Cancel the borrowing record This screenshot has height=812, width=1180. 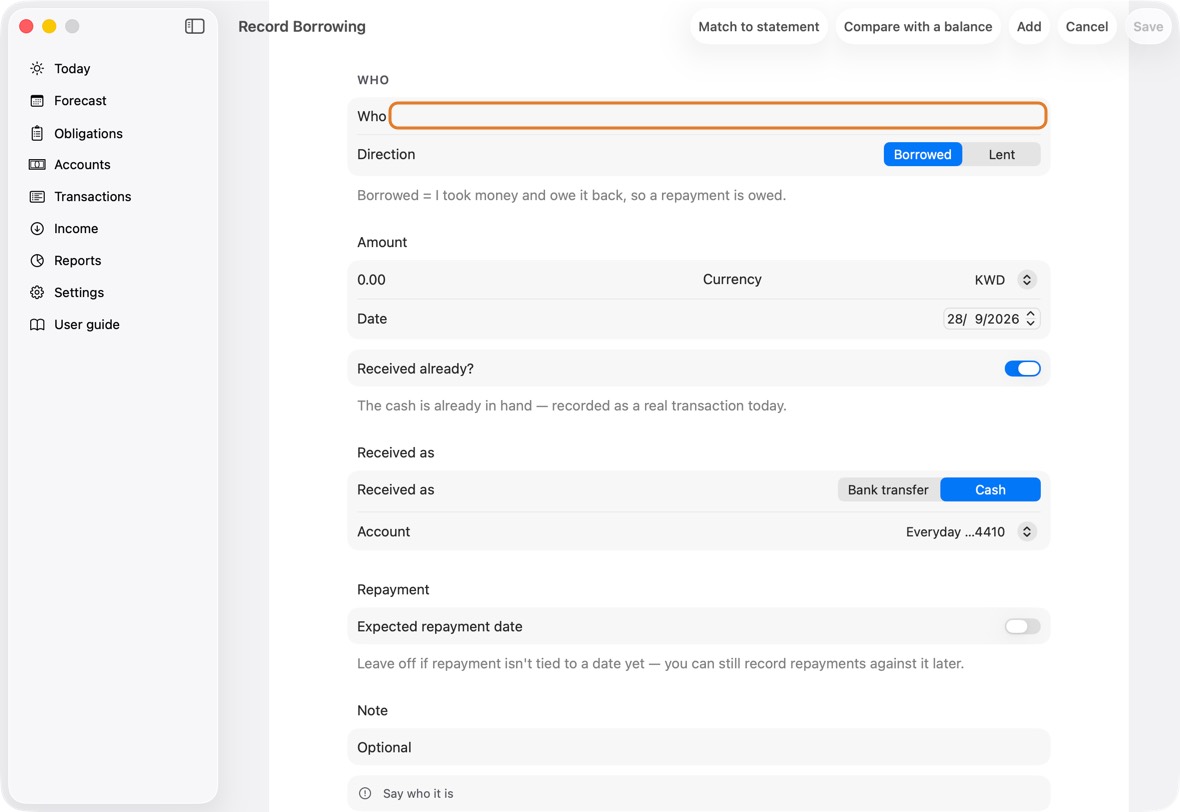[x=1087, y=26]
